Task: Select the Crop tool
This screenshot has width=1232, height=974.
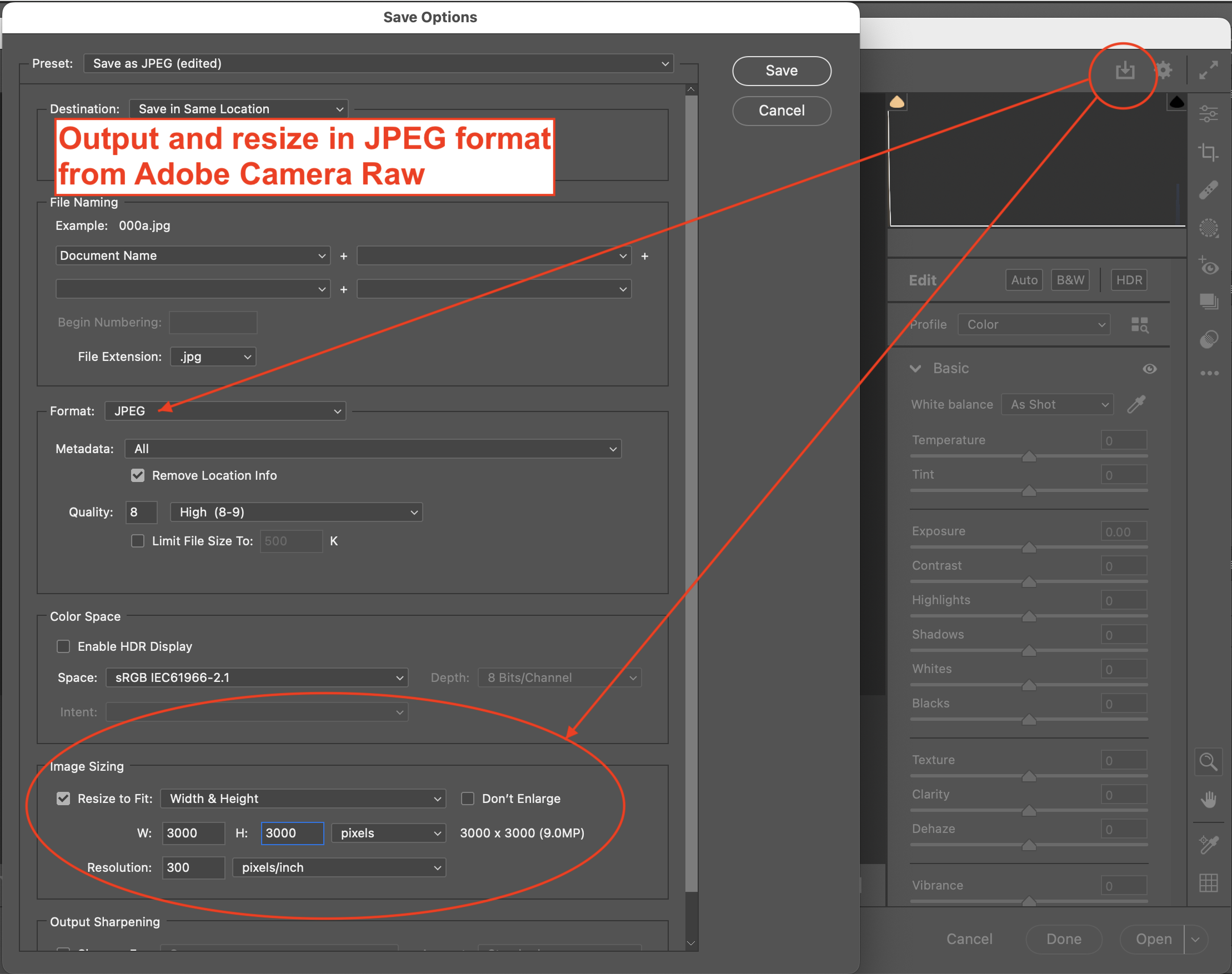Action: [1209, 152]
